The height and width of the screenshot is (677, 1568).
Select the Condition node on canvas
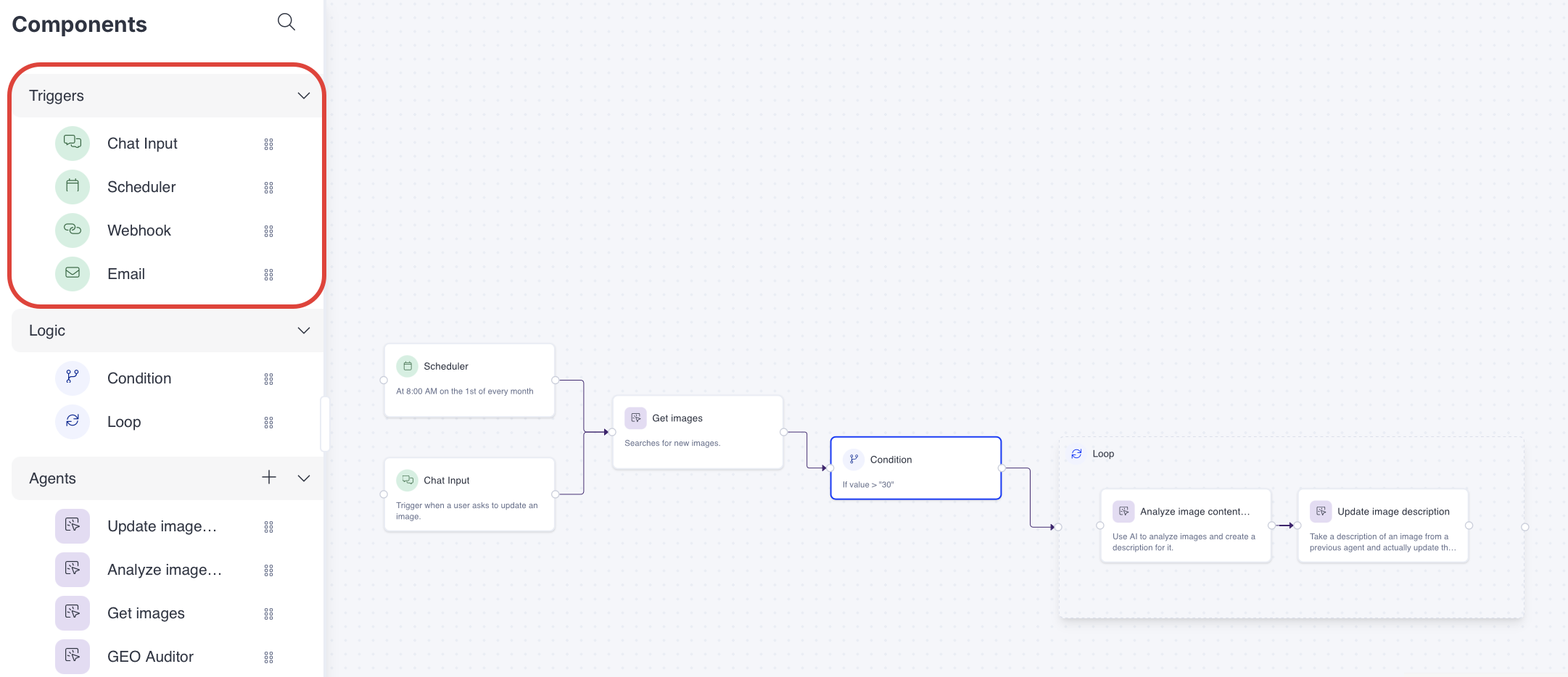pyautogui.click(x=915, y=468)
